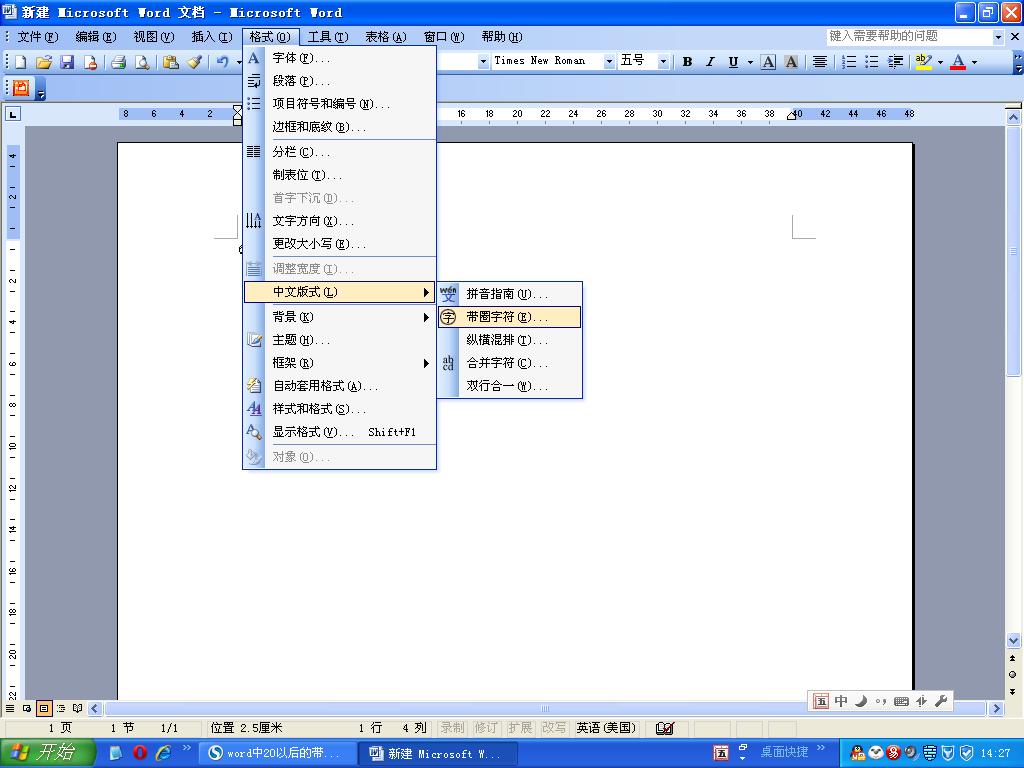Enable overwrite mode via 改写 indicator
Viewport: 1024px width, 768px height.
point(553,728)
